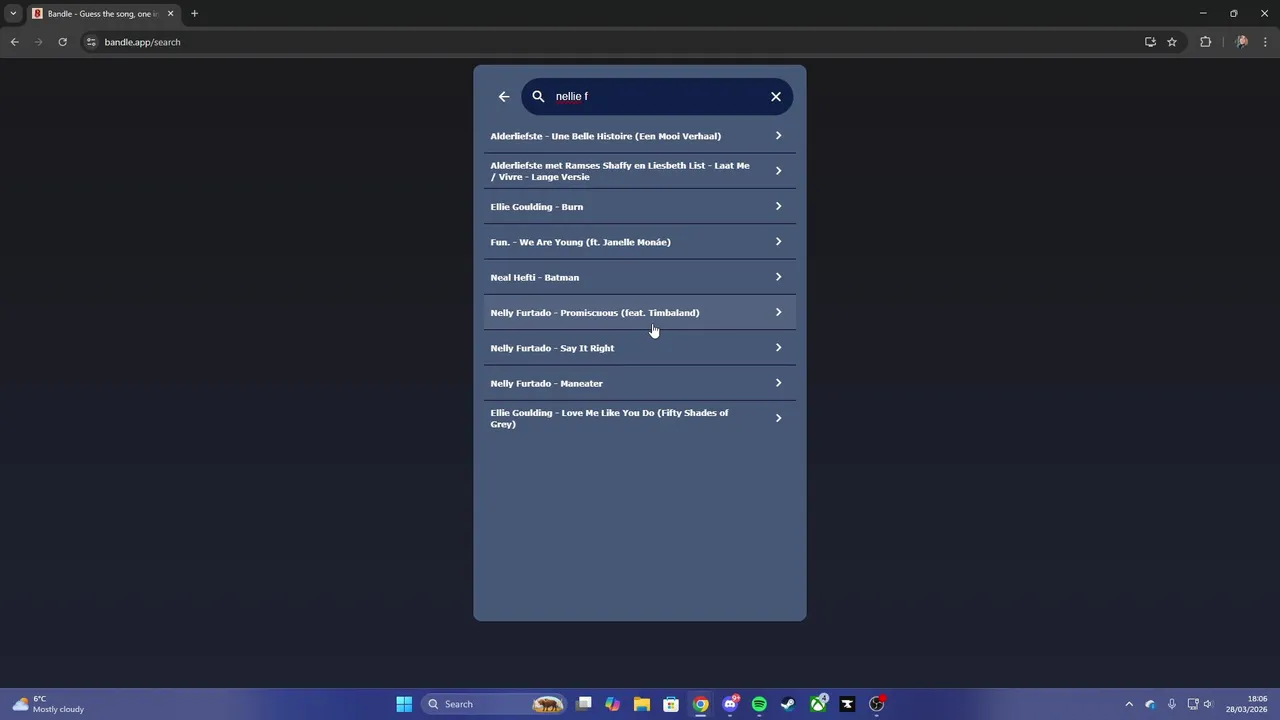Choose Ellie Goulding - Burn result

tap(640, 207)
